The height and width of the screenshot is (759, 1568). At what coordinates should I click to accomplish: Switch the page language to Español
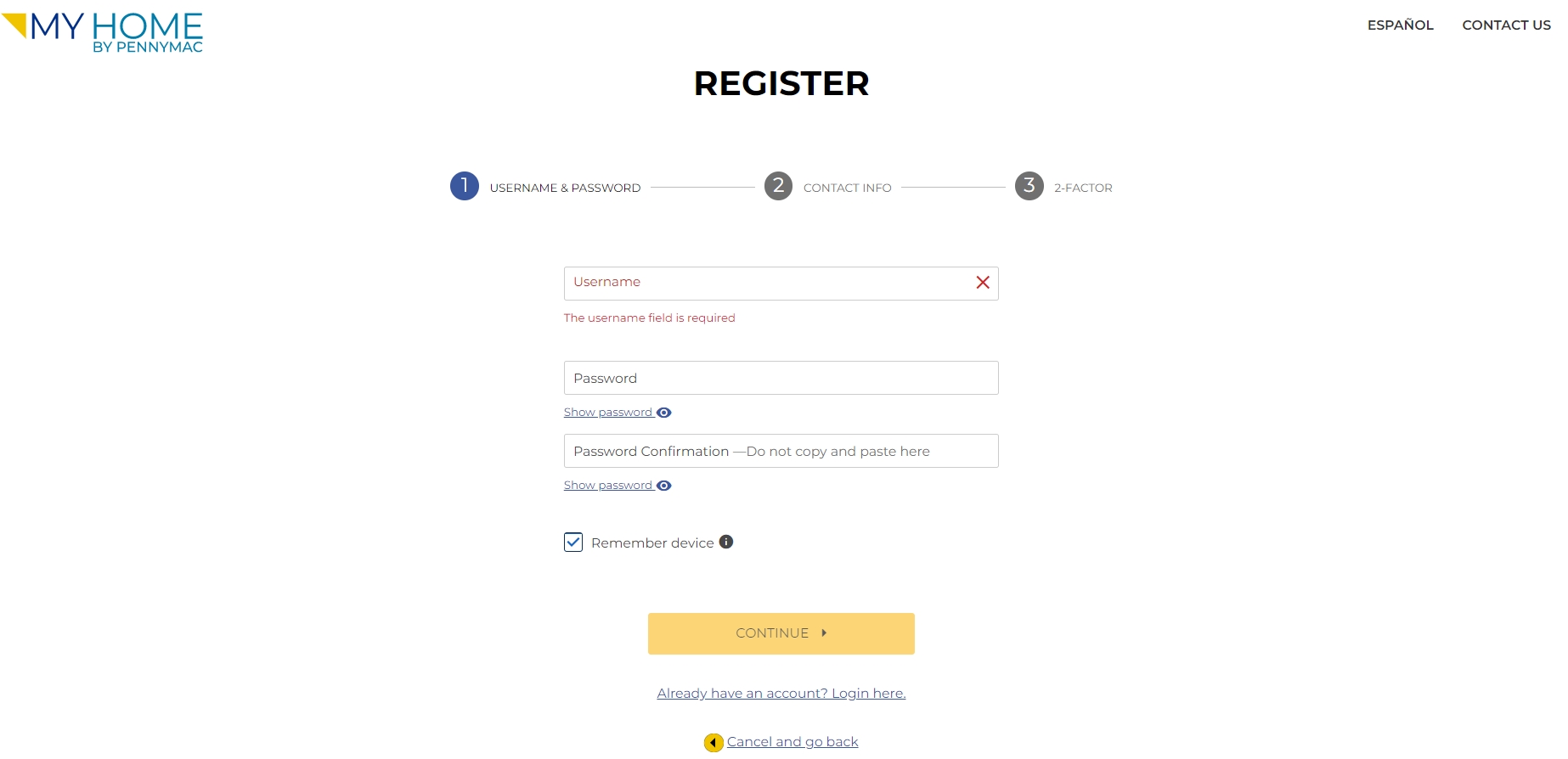tap(1400, 25)
